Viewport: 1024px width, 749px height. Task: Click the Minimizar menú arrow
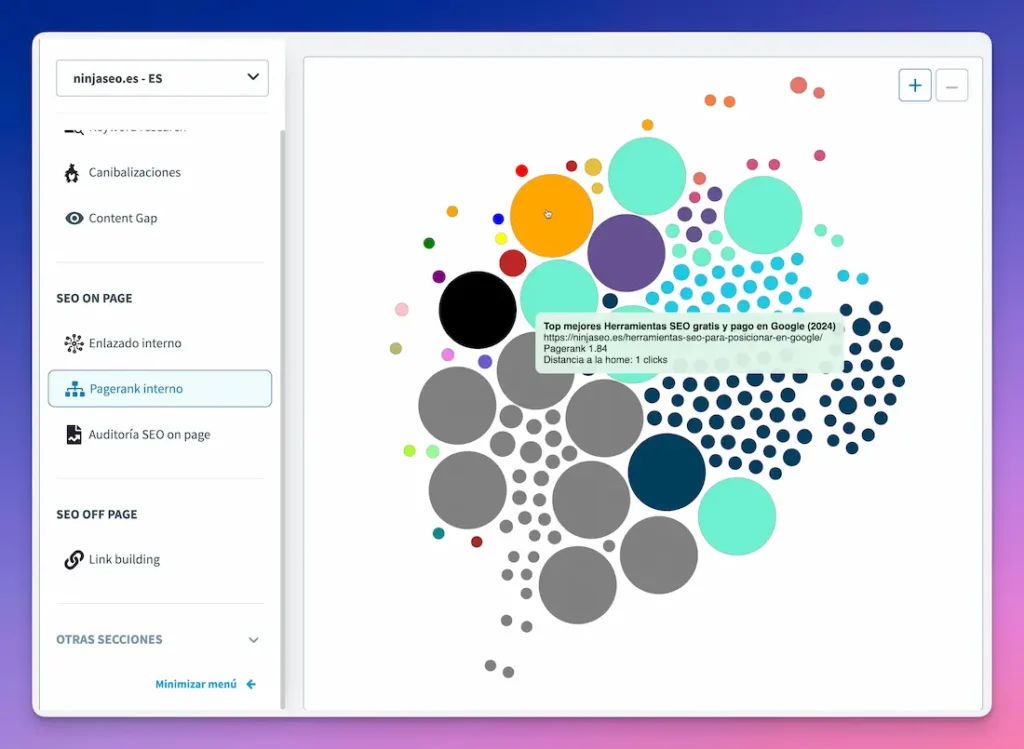point(251,684)
